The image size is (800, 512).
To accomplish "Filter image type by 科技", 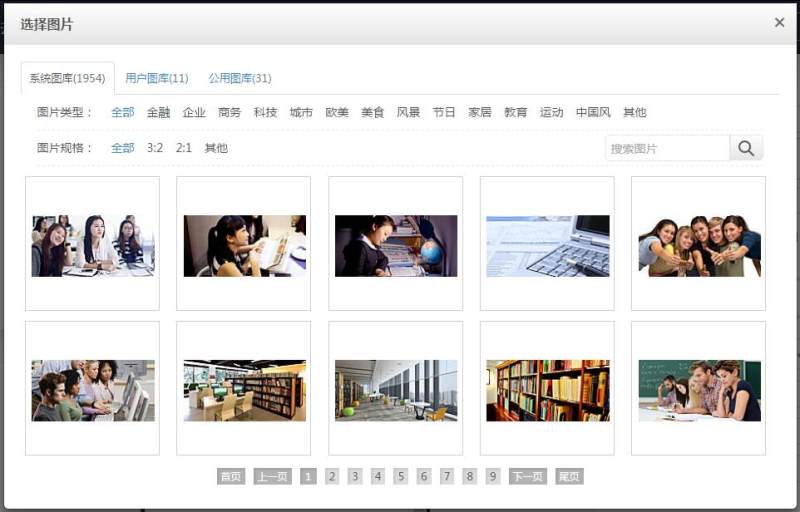I will pos(265,112).
